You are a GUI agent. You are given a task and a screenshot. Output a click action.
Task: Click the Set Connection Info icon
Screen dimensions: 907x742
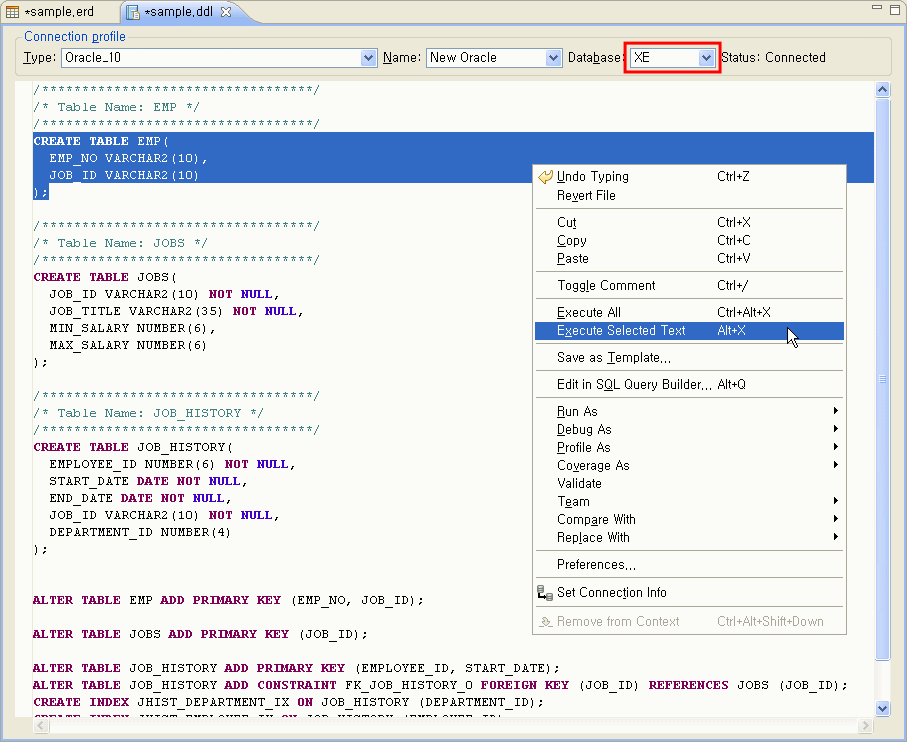pyautogui.click(x=545, y=593)
